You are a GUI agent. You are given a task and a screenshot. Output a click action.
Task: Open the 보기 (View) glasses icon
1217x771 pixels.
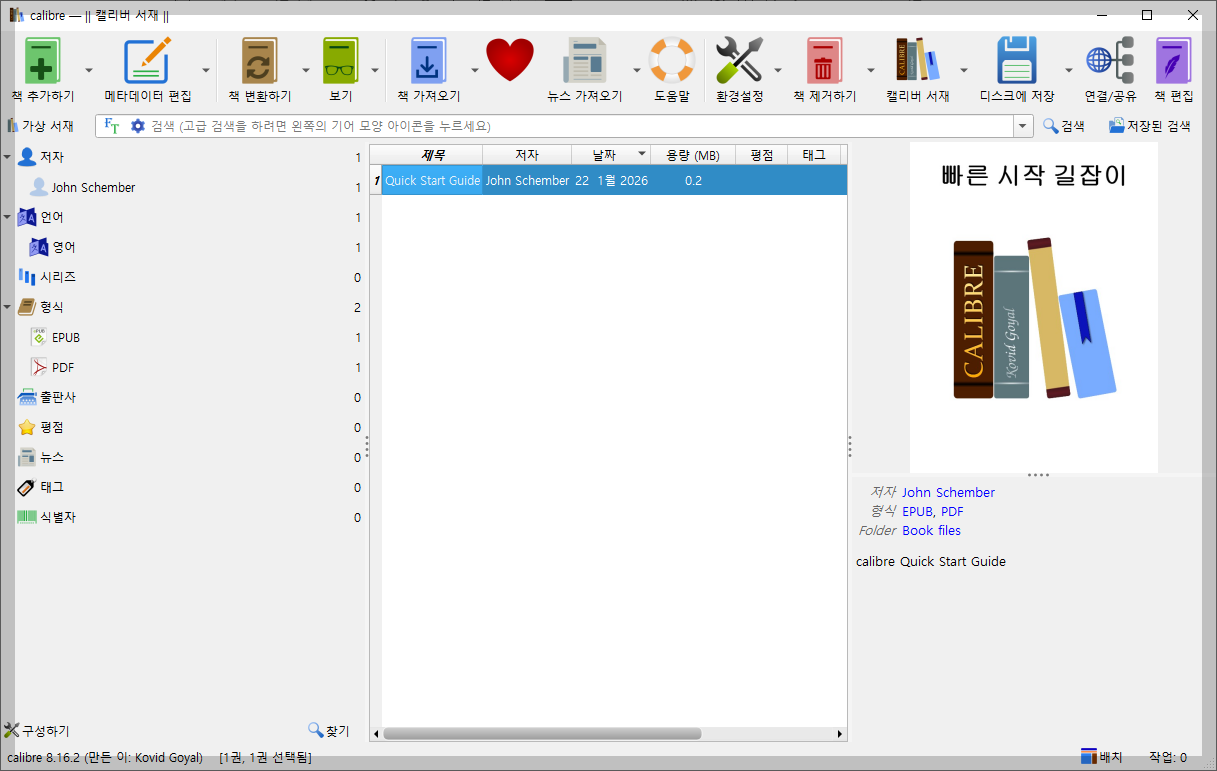(341, 62)
